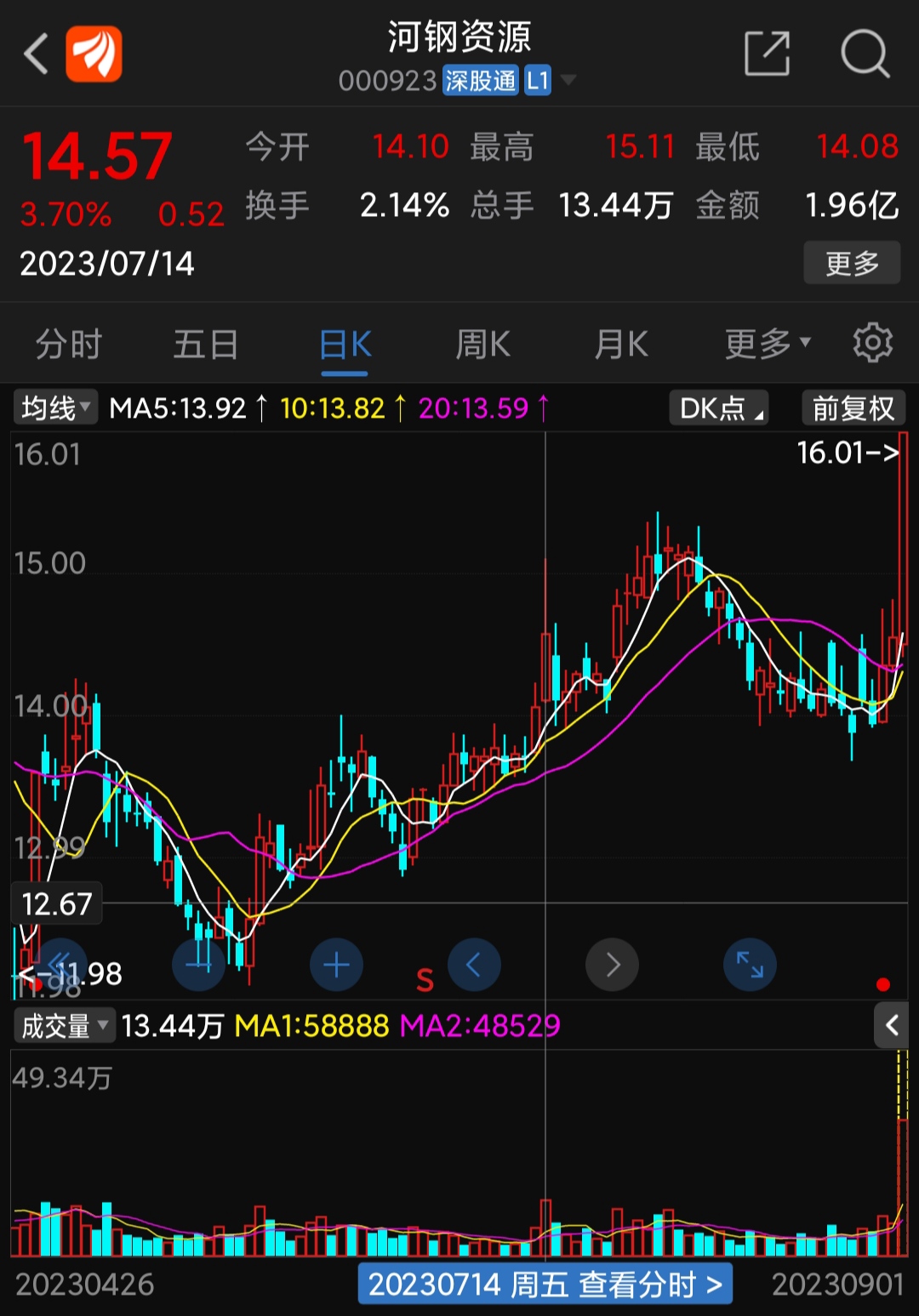The image size is (919, 1316).
Task: Move the crosshair to the next candle
Action: click(612, 965)
